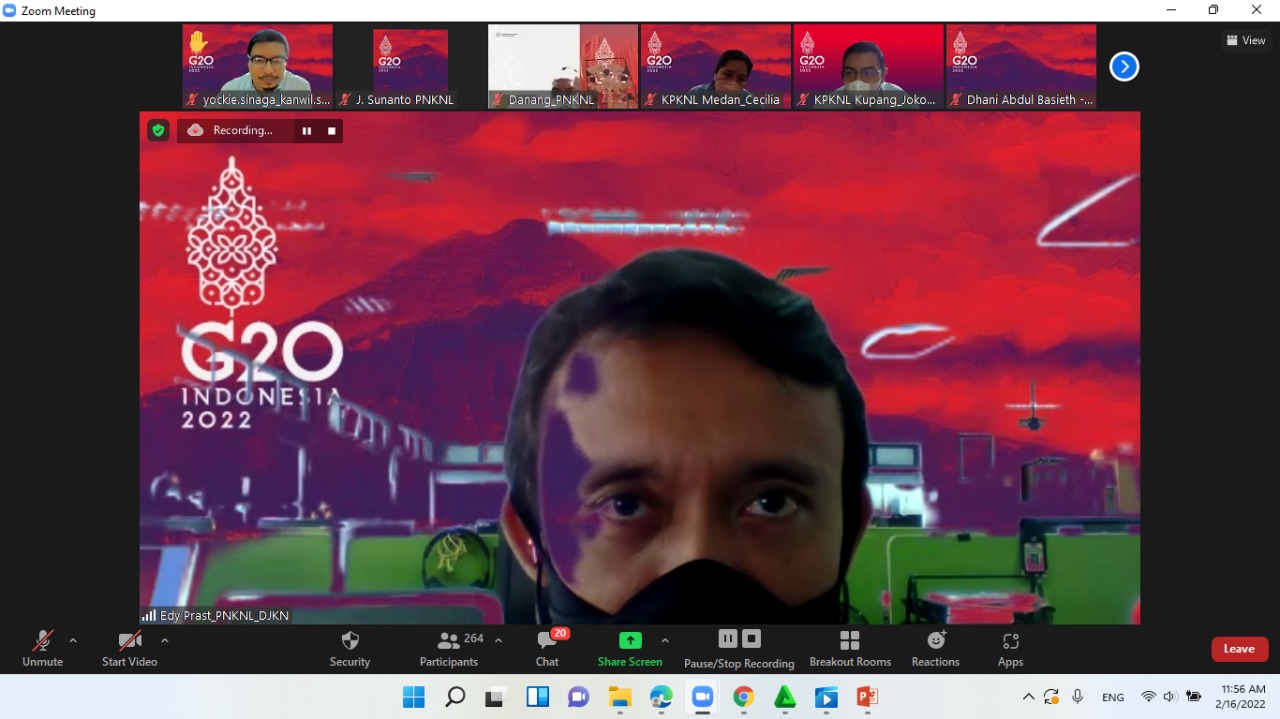Expand video options arrow beside Start Video
This screenshot has width=1280, height=719.
pos(165,640)
